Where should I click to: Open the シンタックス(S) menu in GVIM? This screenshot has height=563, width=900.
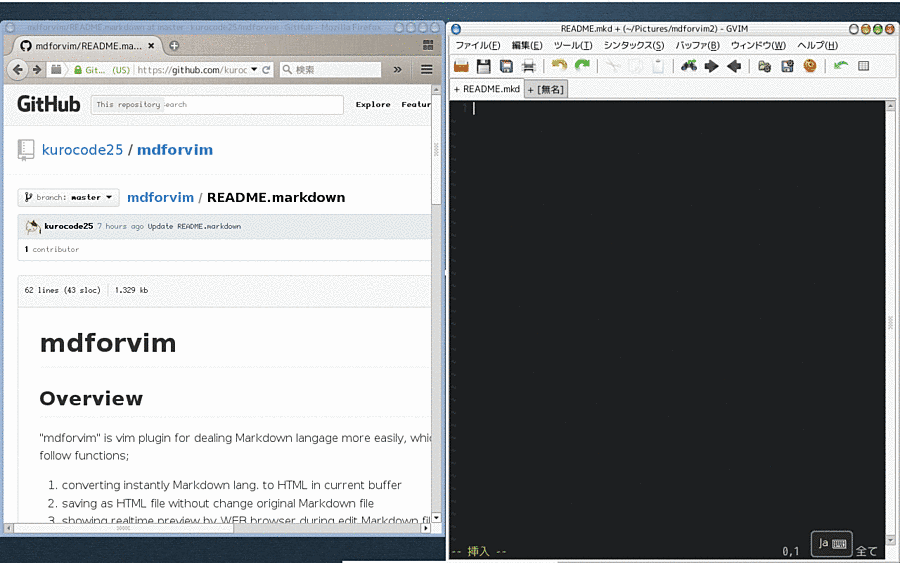[634, 45]
